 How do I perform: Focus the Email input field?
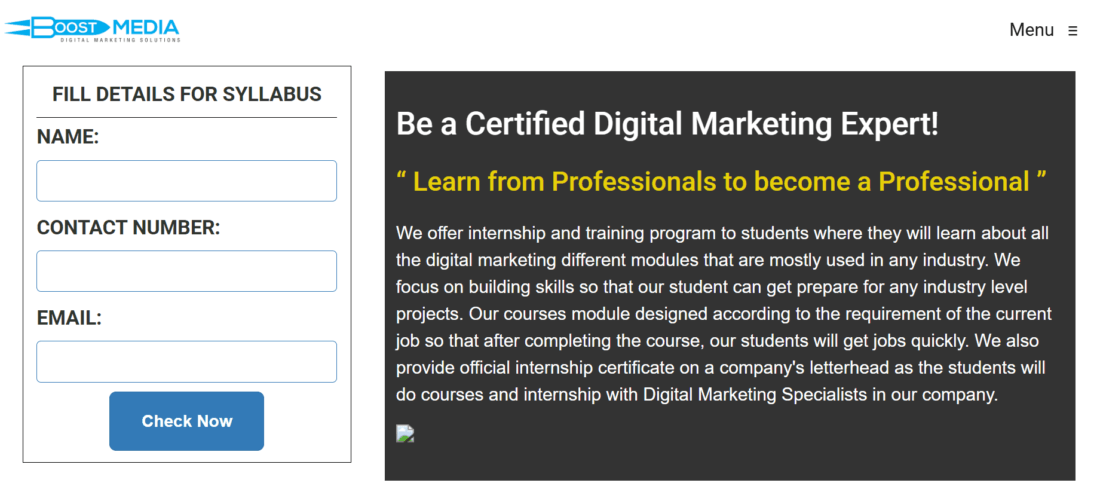click(186, 362)
